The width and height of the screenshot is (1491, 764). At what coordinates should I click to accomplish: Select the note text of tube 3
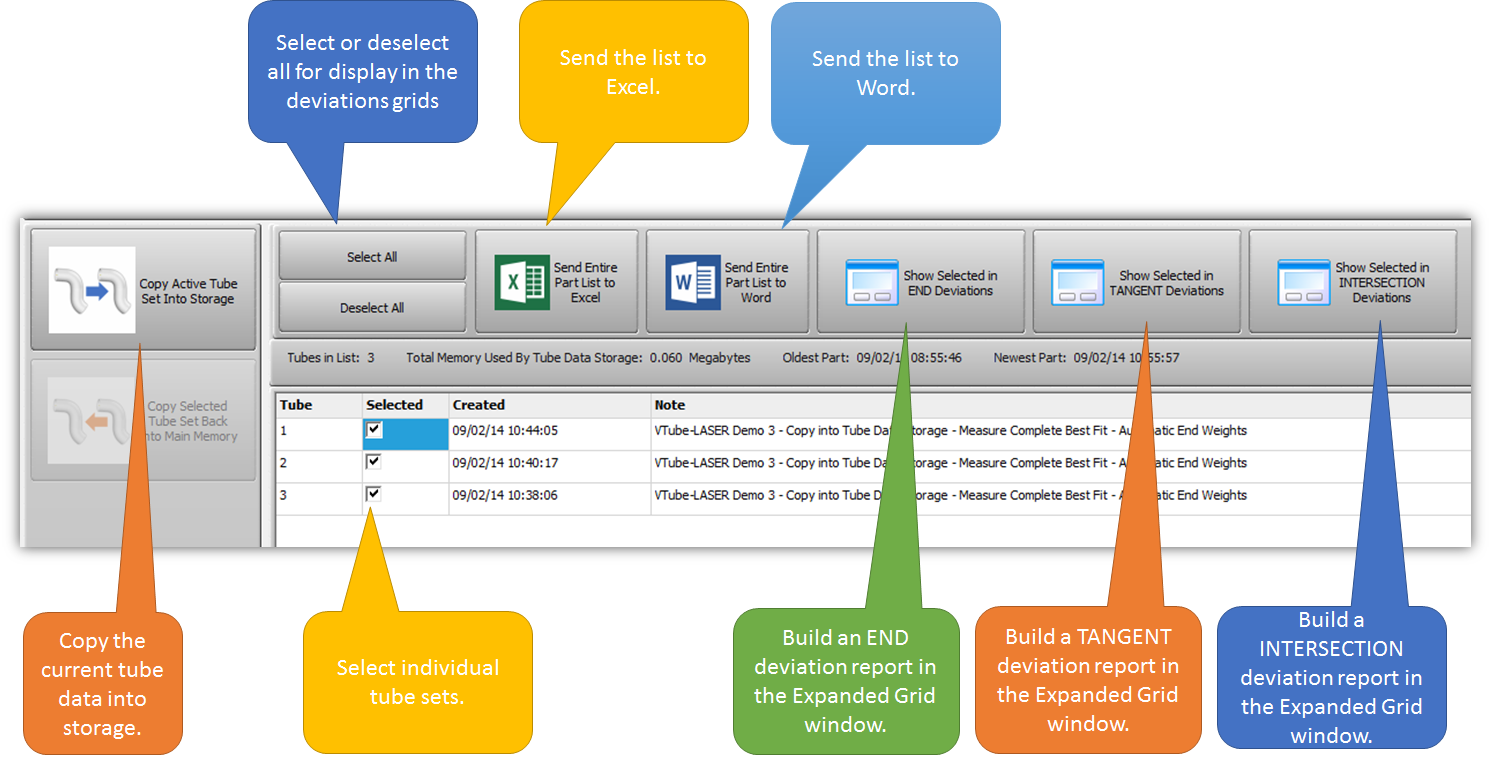point(950,495)
